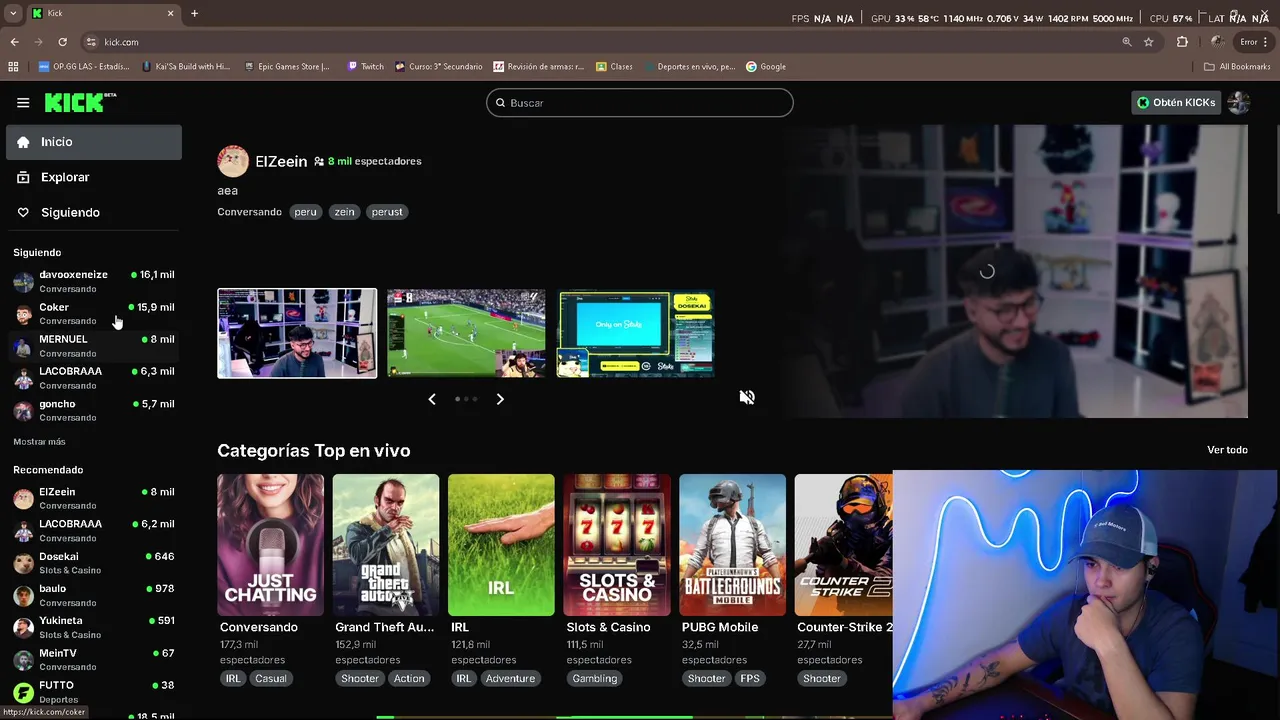Open the Google bookmark
The image size is (1280, 720).
[x=766, y=67]
